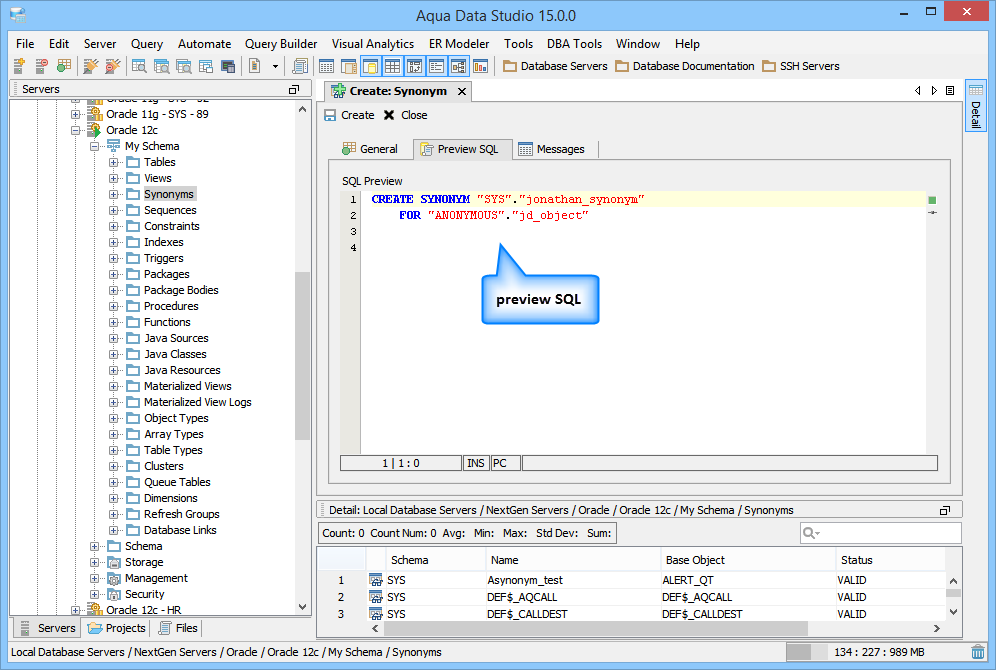Click the document page toolbar icon

coord(255,65)
